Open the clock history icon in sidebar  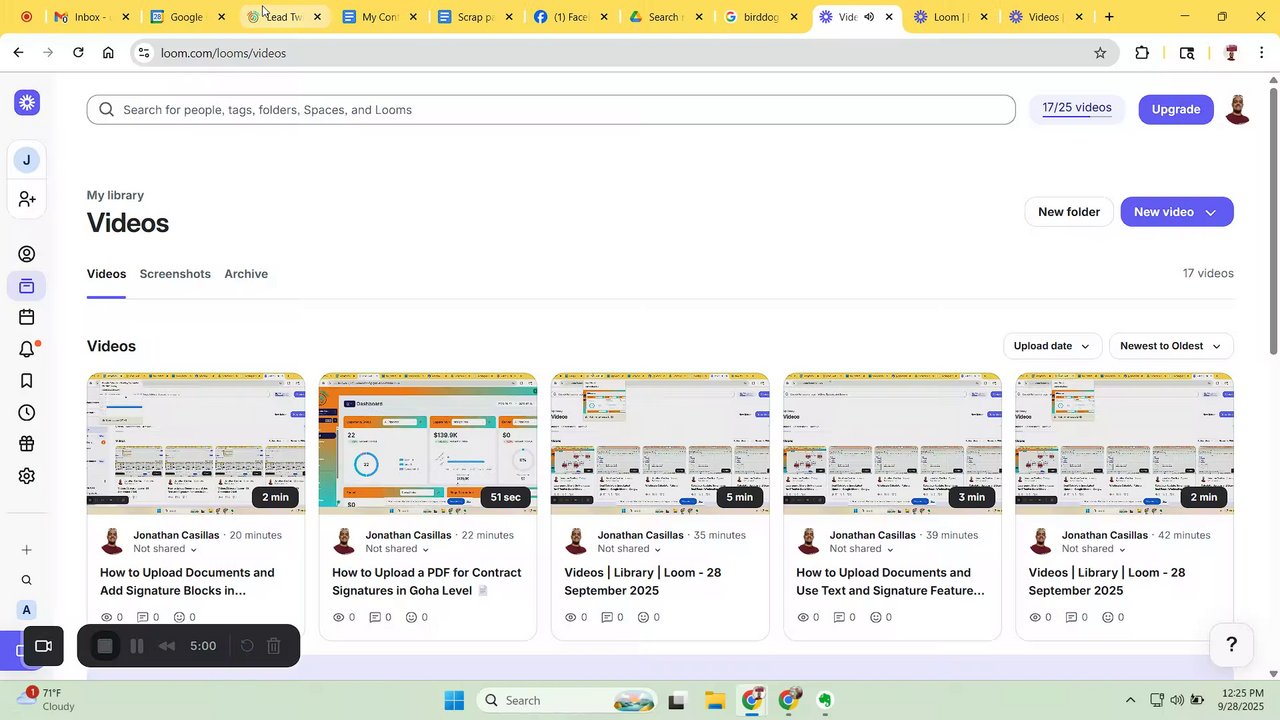coord(27,413)
